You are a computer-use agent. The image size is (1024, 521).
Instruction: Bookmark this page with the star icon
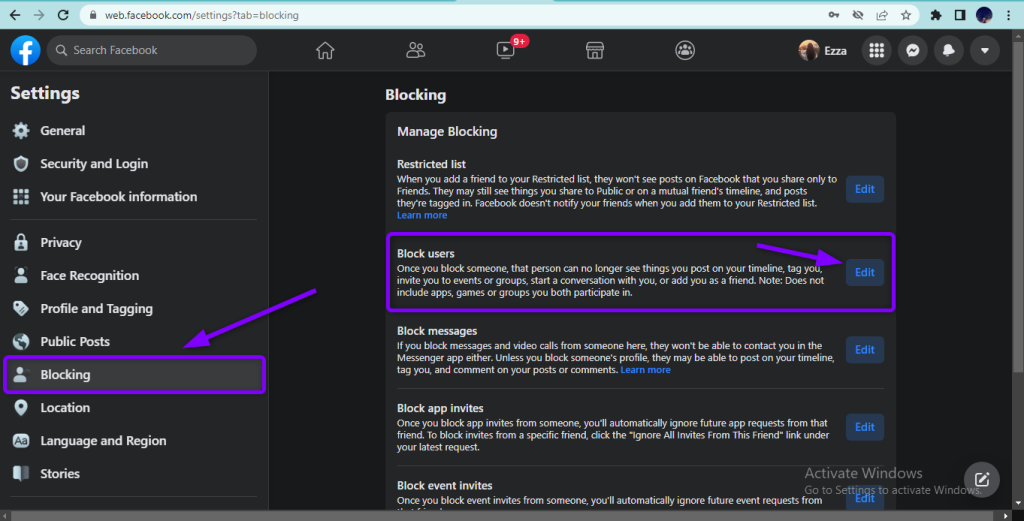(x=905, y=14)
